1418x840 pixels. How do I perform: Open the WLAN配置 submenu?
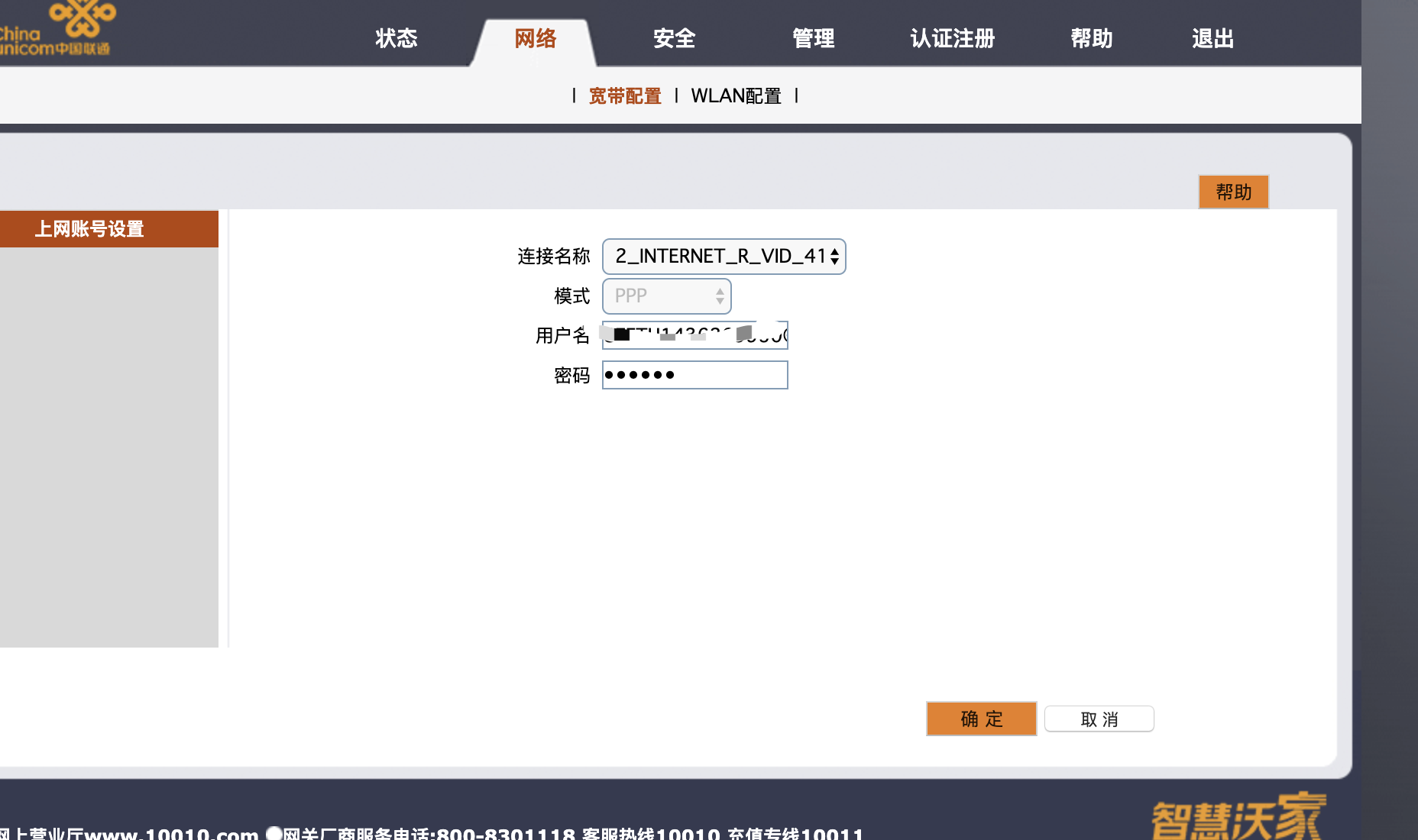pos(736,96)
